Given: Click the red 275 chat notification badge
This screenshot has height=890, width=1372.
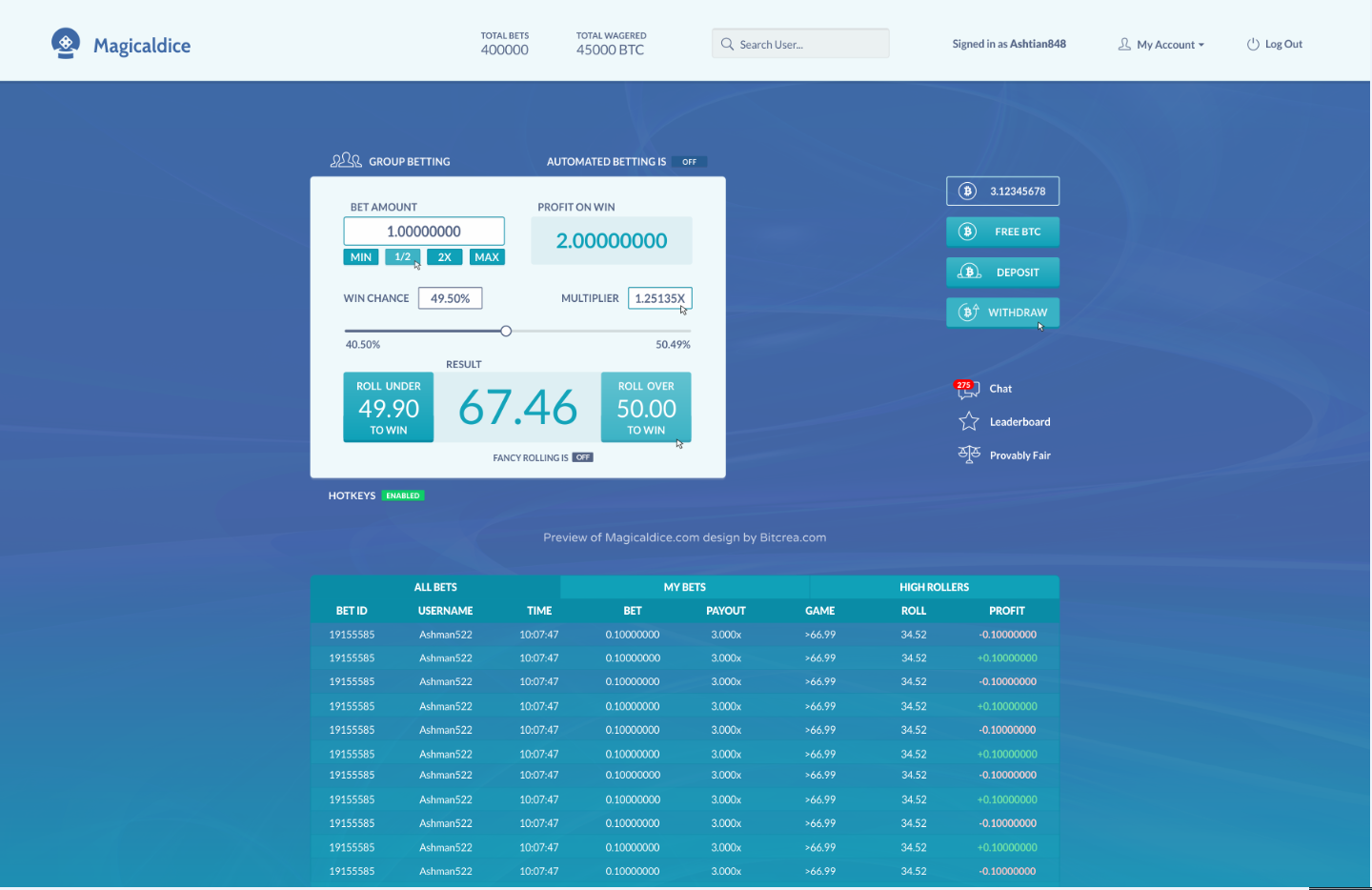Looking at the screenshot, I should click(964, 385).
